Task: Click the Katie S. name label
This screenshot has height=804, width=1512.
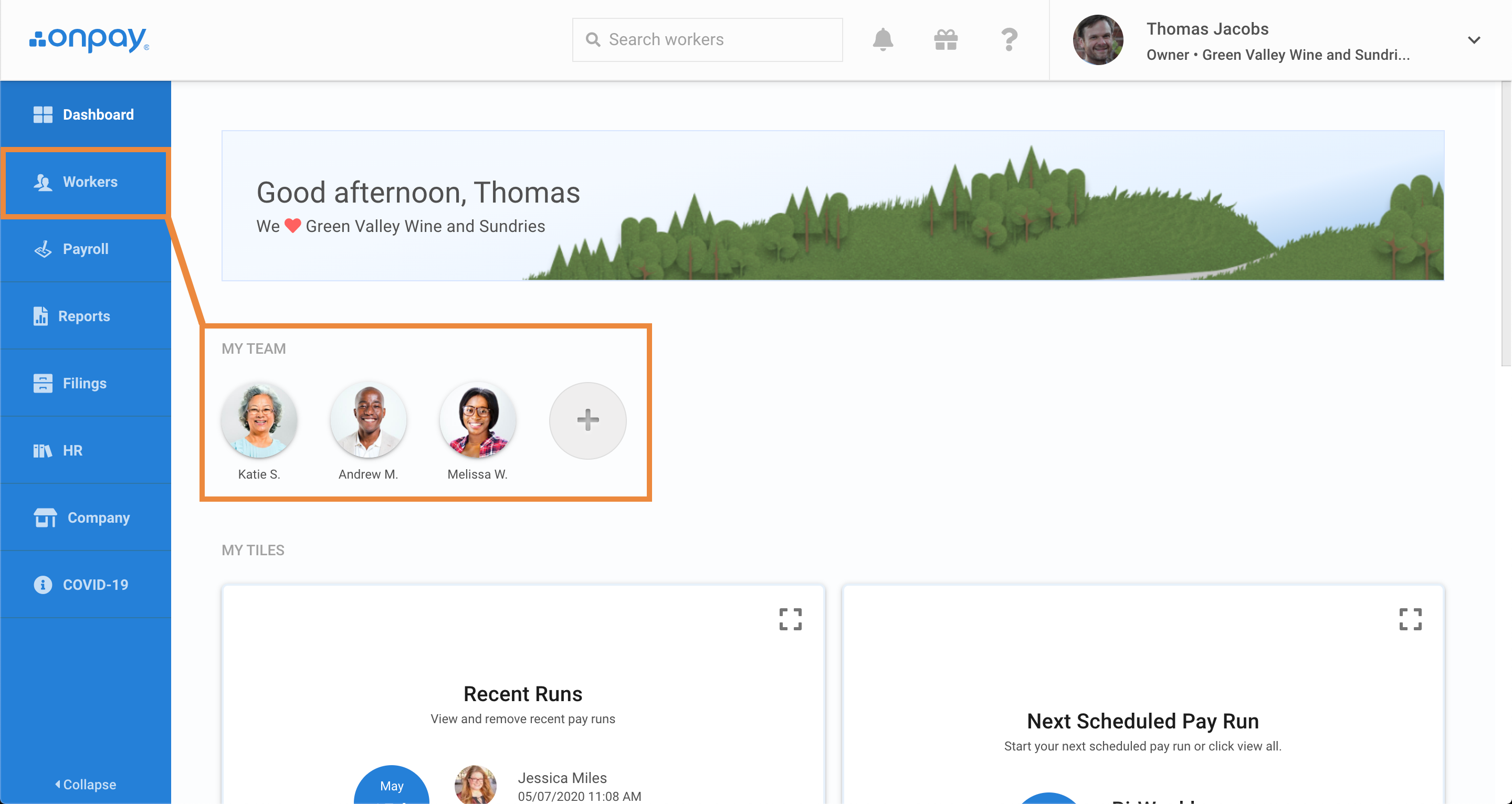Action: click(x=259, y=474)
